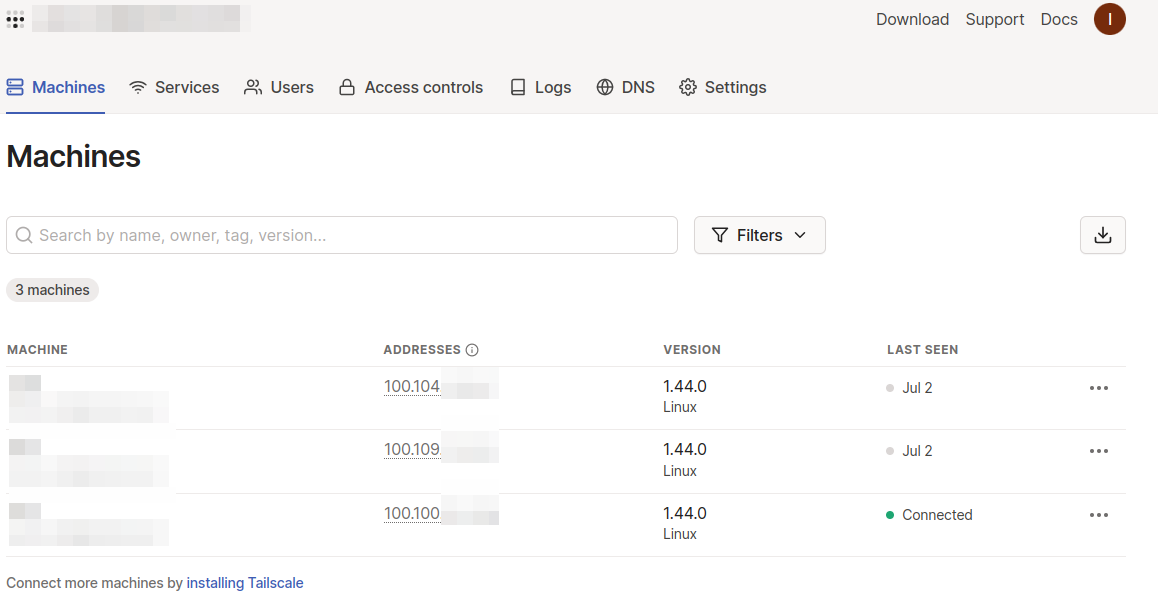This screenshot has width=1158, height=597.
Task: Open options menu for the Connected machine
Action: point(1098,515)
